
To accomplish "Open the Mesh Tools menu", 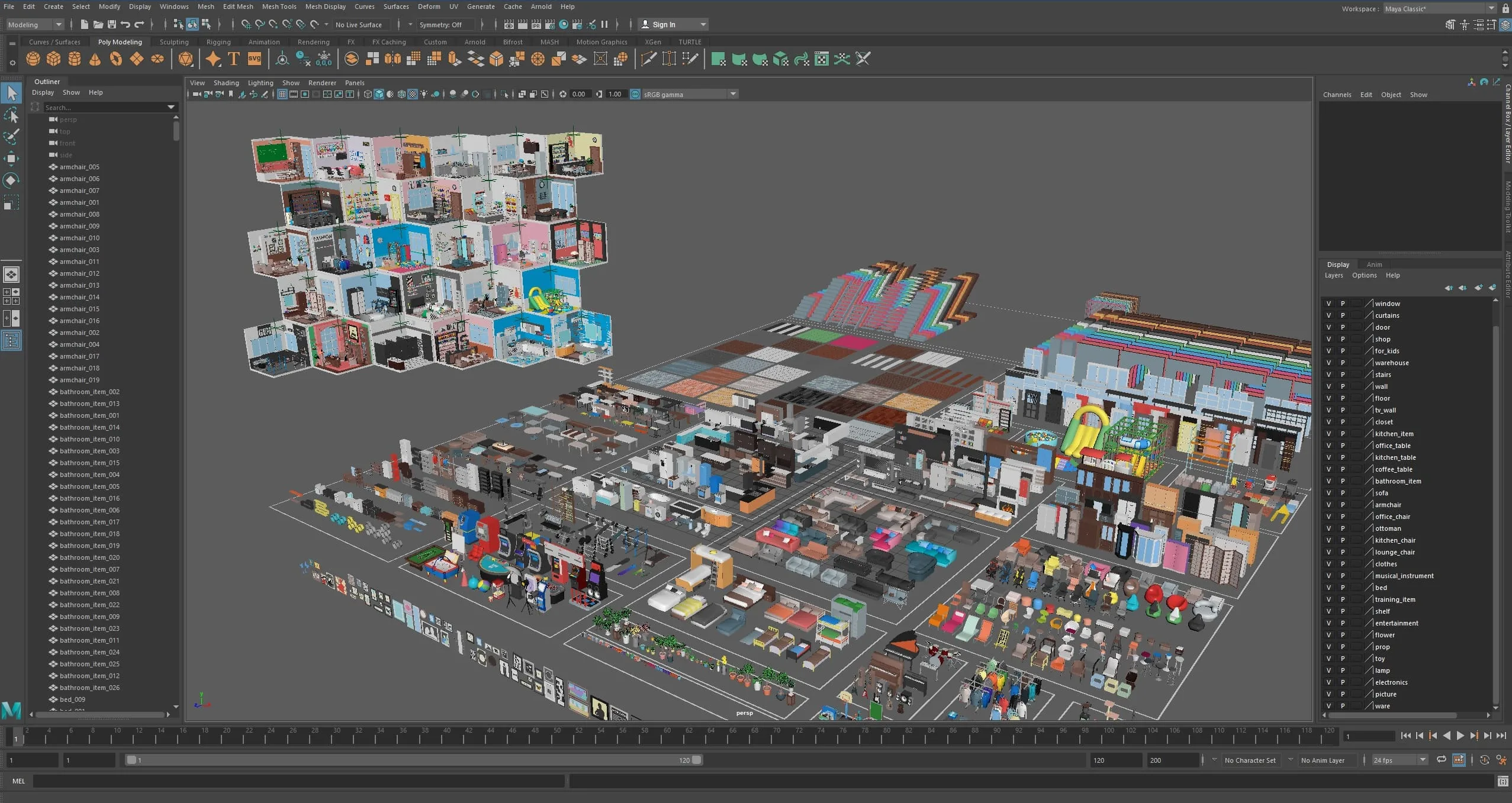I will [279, 7].
